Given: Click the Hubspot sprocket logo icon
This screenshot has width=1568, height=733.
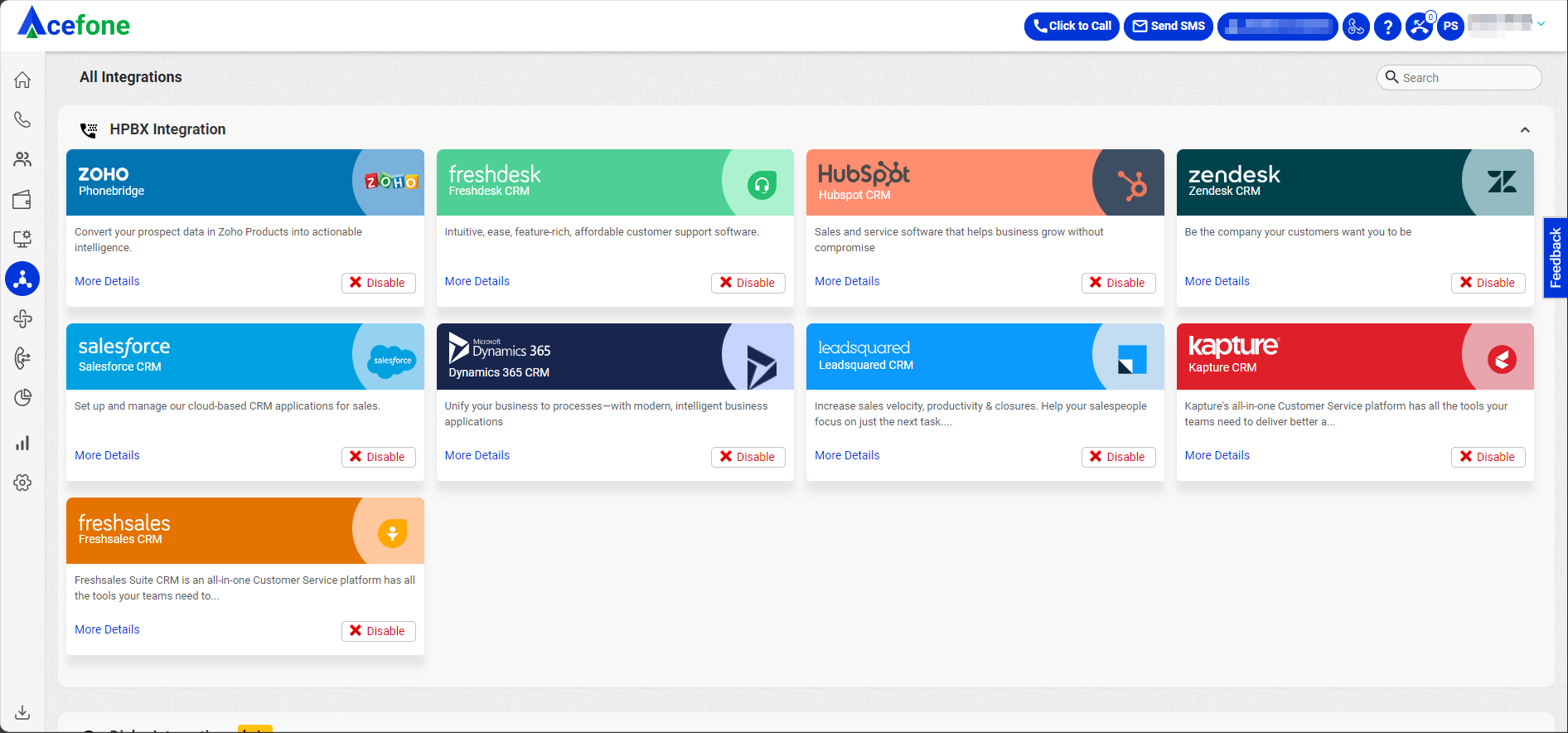Looking at the screenshot, I should pyautogui.click(x=1132, y=184).
